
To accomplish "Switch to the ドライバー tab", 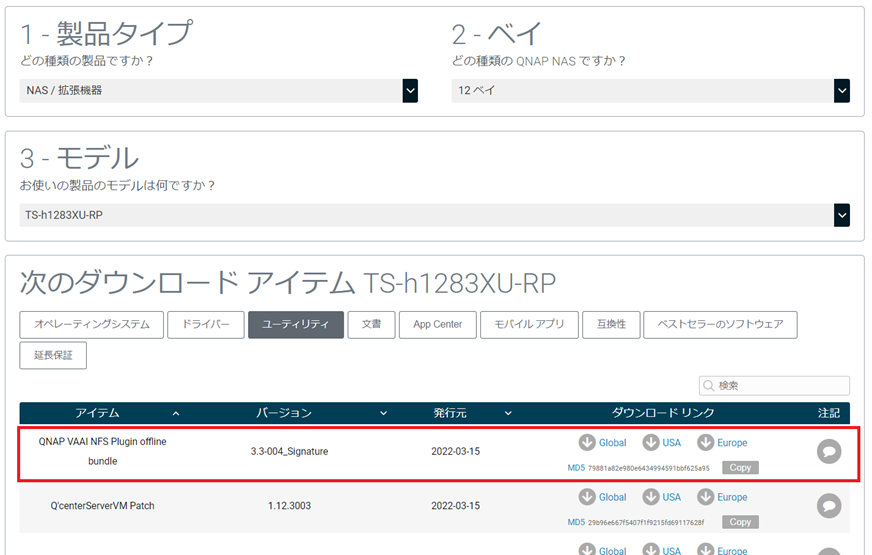I will click(x=205, y=325).
